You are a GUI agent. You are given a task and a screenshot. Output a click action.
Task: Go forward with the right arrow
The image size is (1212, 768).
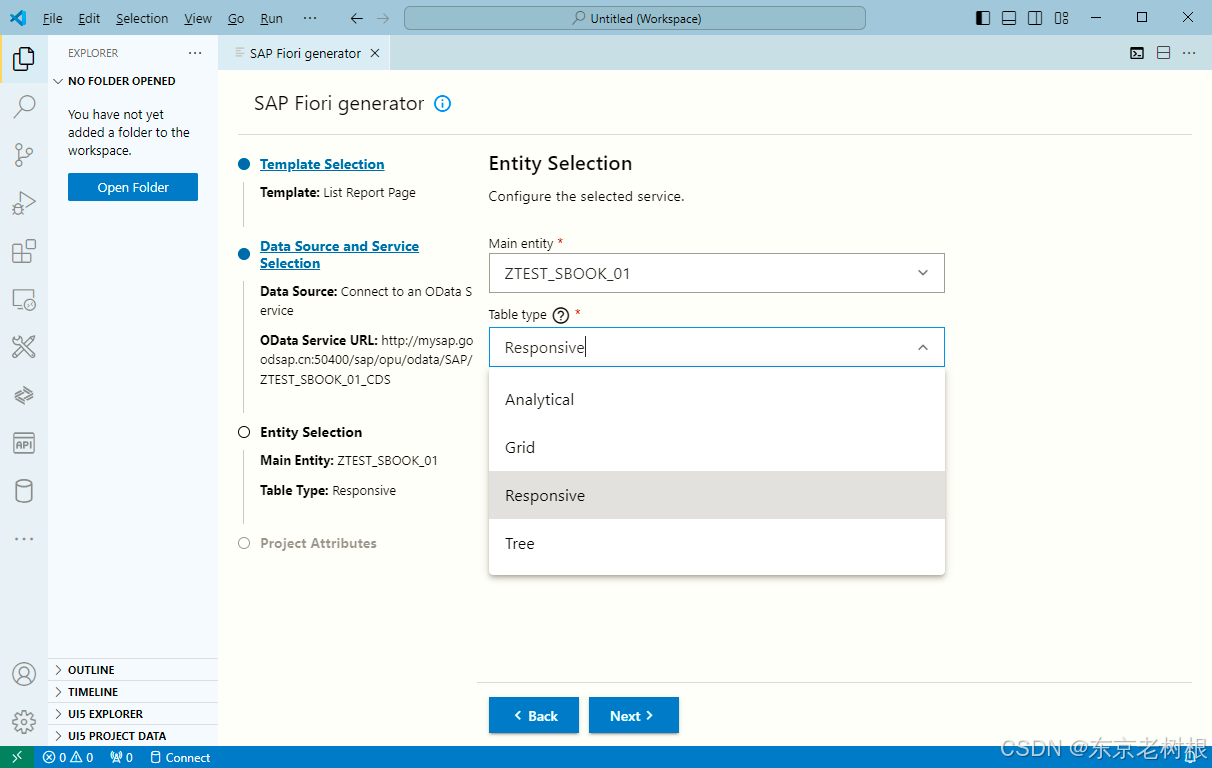point(383,18)
